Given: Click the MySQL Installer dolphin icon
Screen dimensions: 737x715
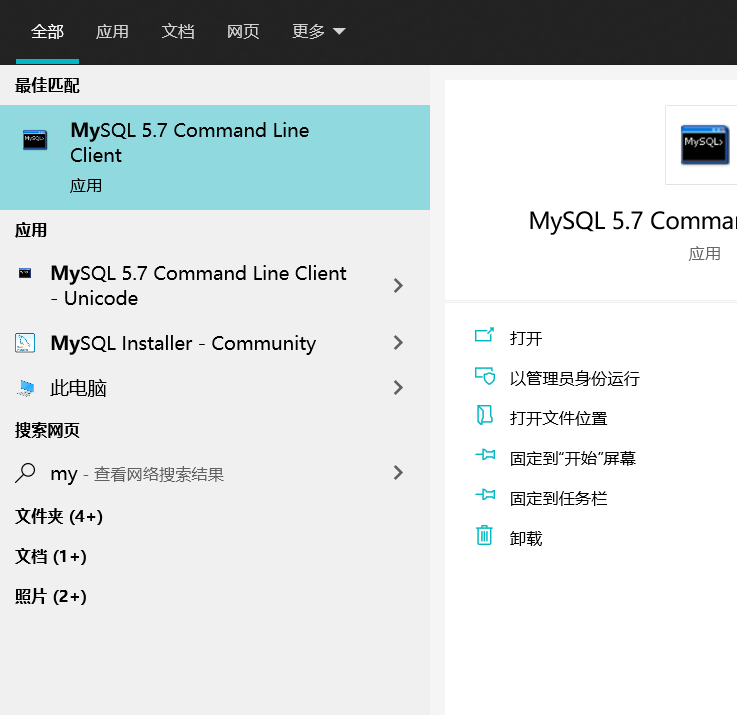Looking at the screenshot, I should pos(25,343).
